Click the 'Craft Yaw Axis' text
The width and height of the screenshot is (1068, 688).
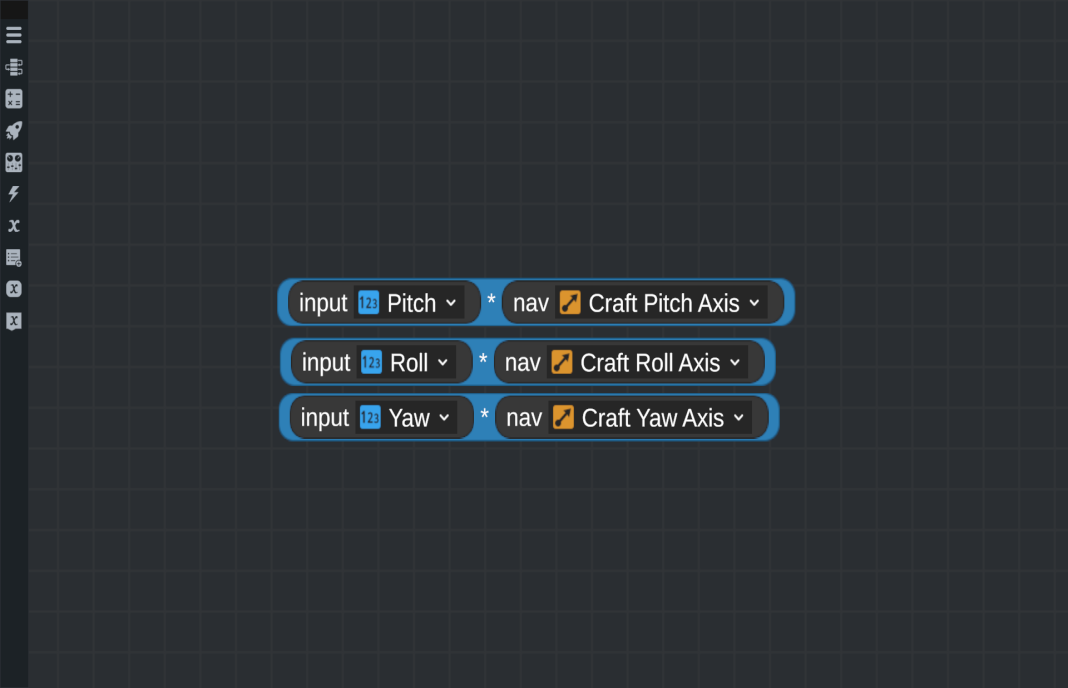pos(653,418)
